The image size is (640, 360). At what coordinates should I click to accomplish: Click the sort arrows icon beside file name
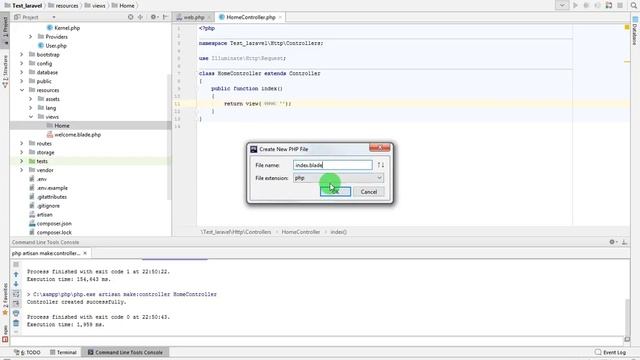pyautogui.click(x=380, y=165)
